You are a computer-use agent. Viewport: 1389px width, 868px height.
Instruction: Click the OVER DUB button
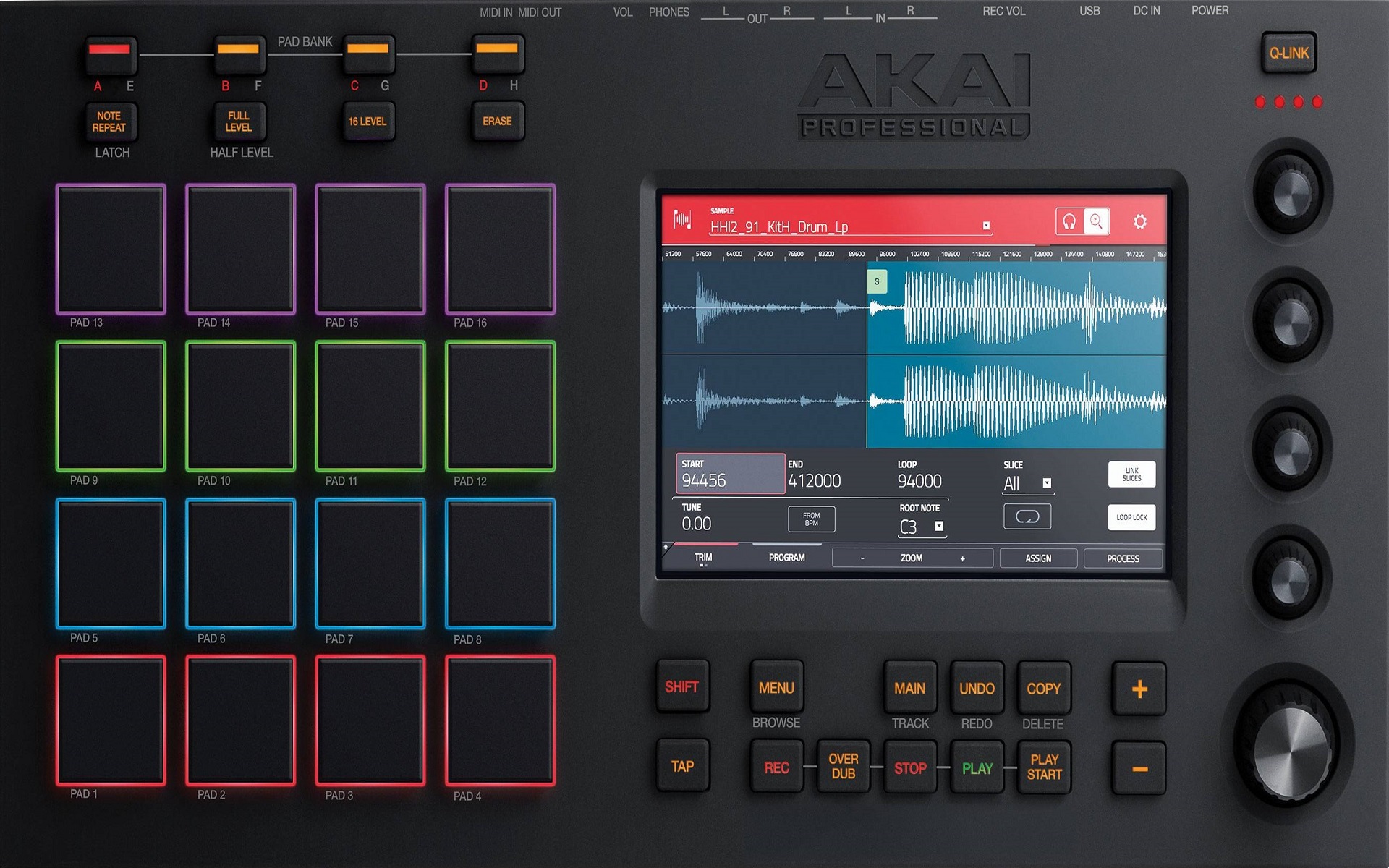tap(843, 767)
